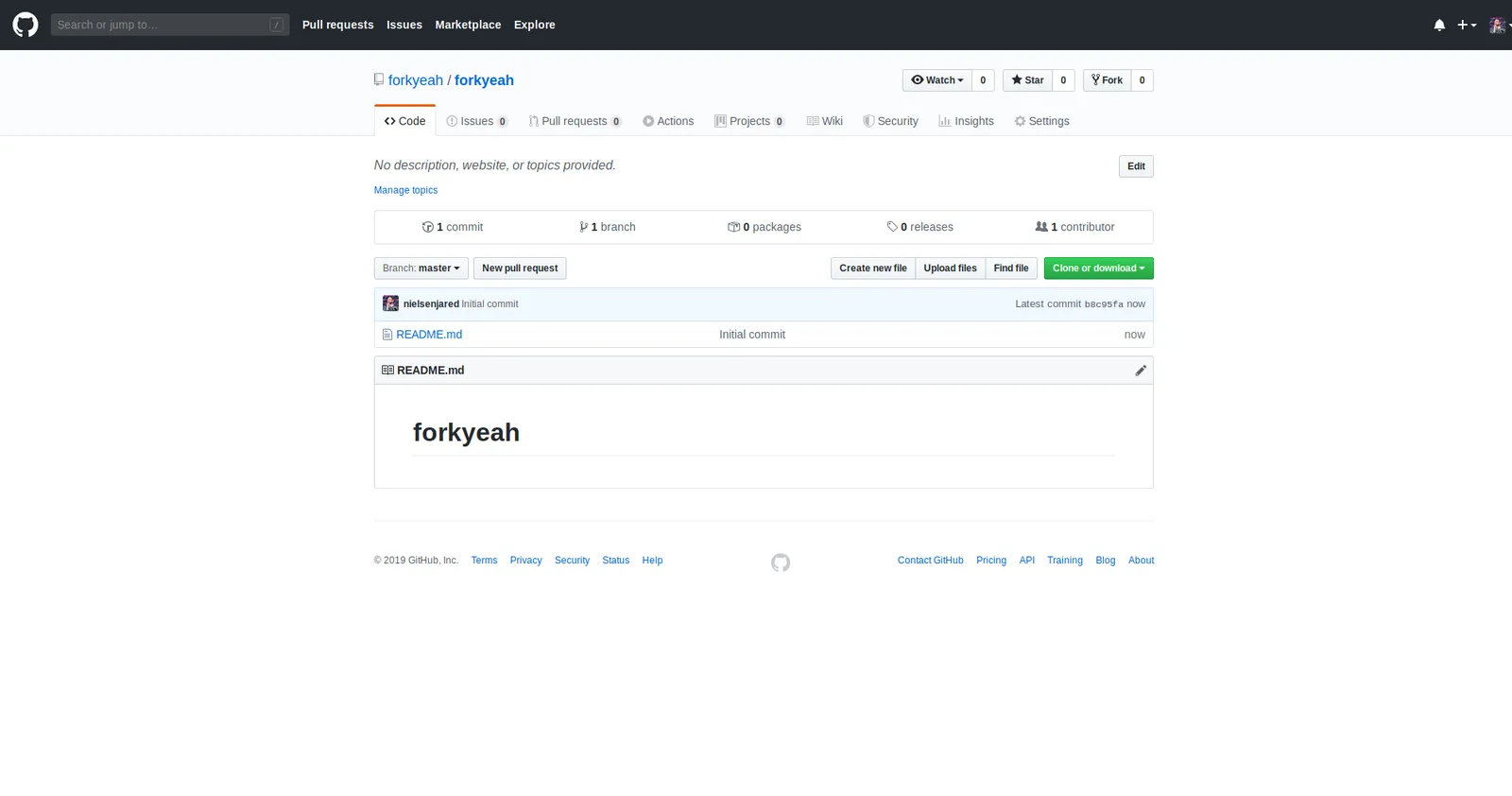The image size is (1512, 796).
Task: View the 1 branch list
Action: click(608, 227)
